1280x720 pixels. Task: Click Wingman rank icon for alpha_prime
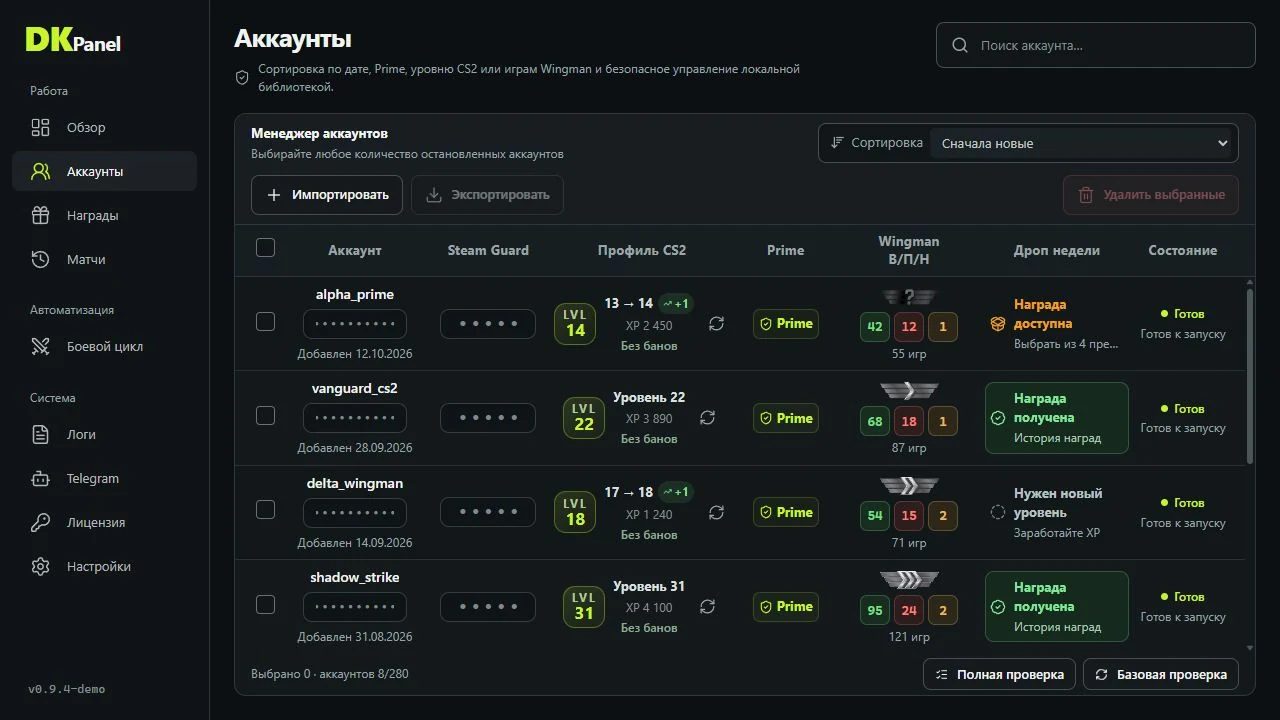(909, 296)
